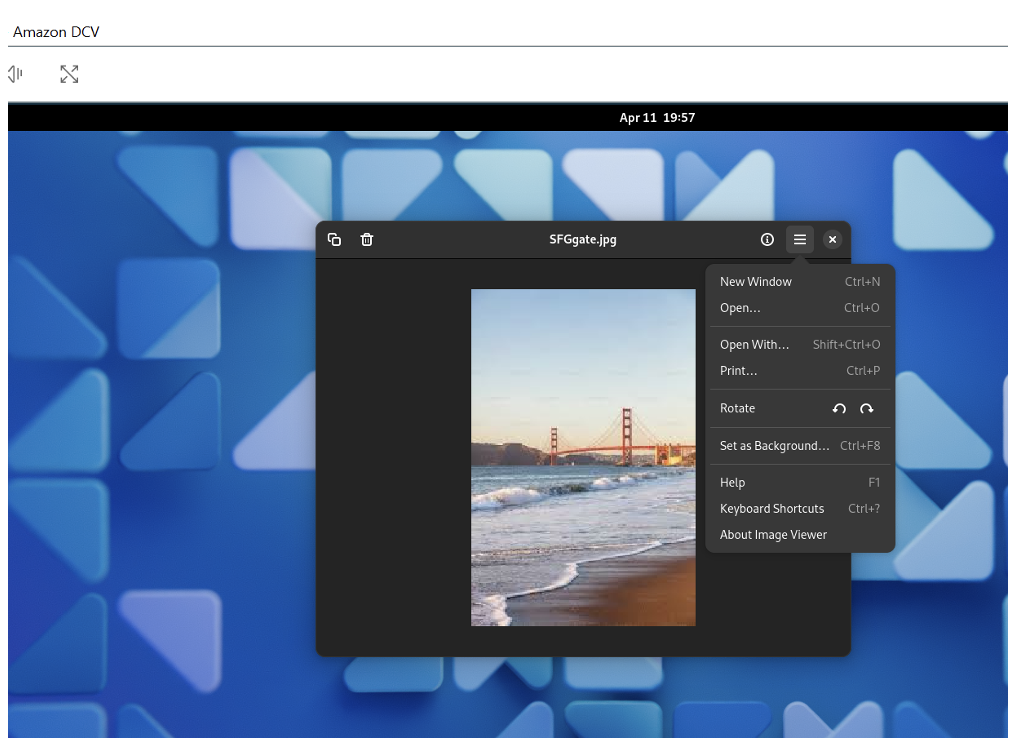
Task: Click the Golden Gate bridge photo
Action: [x=583, y=458]
